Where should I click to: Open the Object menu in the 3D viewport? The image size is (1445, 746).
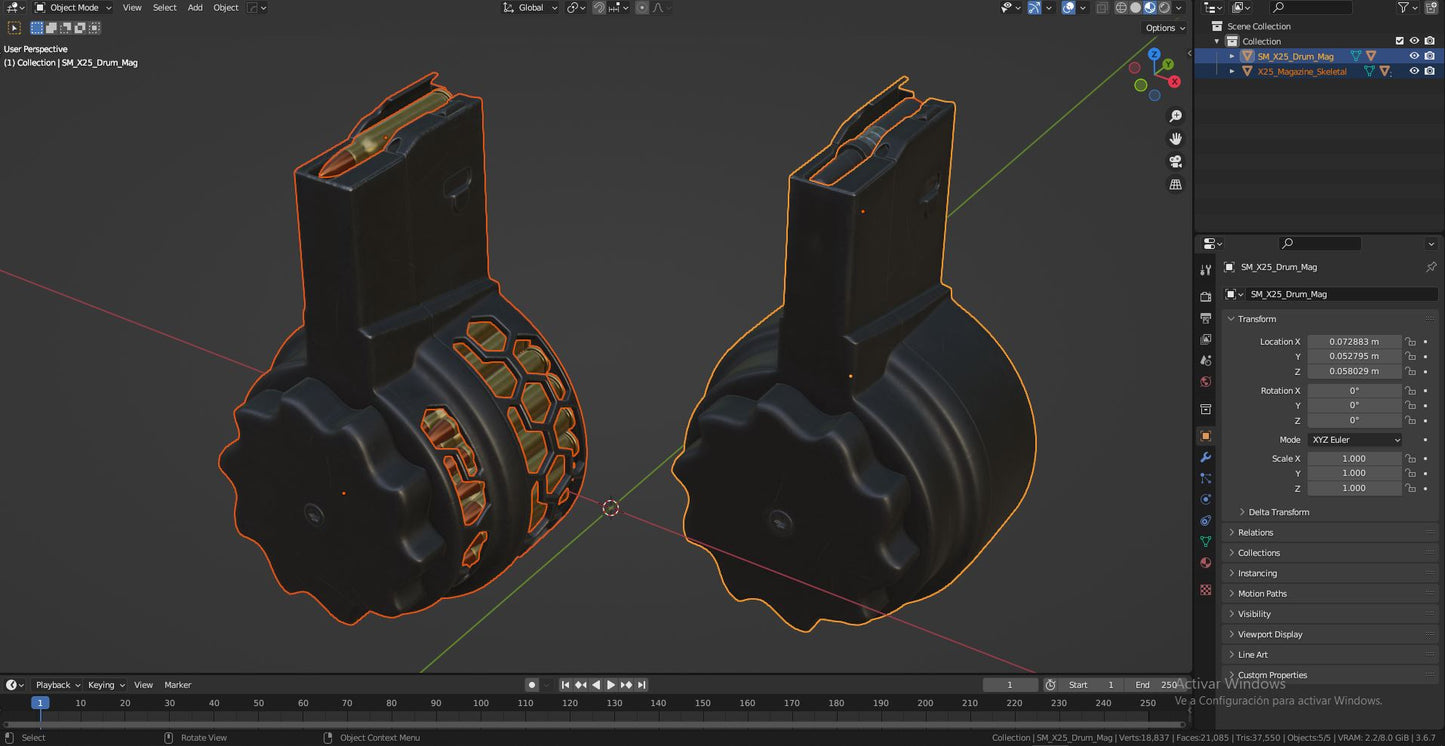tap(226, 8)
